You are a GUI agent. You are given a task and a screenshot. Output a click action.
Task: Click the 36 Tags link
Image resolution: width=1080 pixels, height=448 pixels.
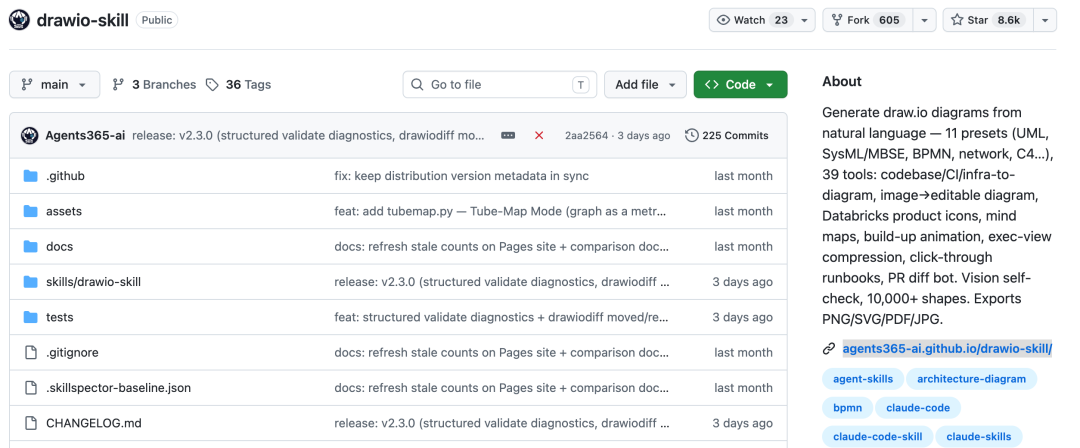click(239, 85)
